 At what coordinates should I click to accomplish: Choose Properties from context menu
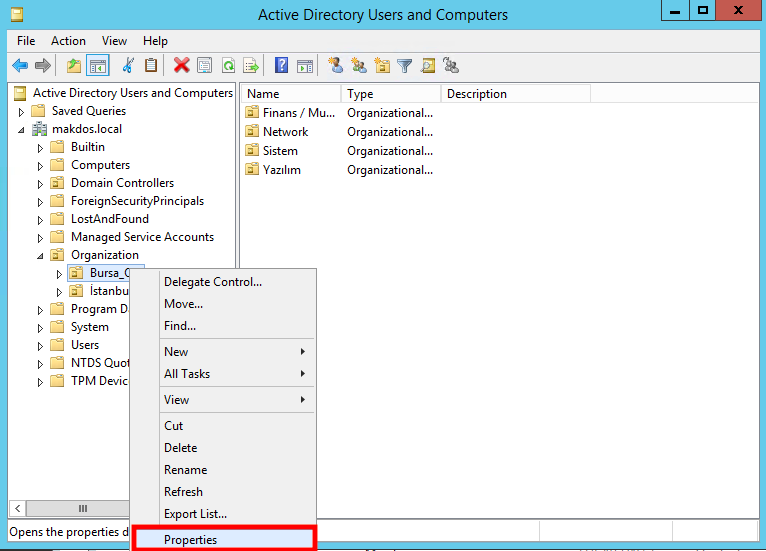(224, 539)
